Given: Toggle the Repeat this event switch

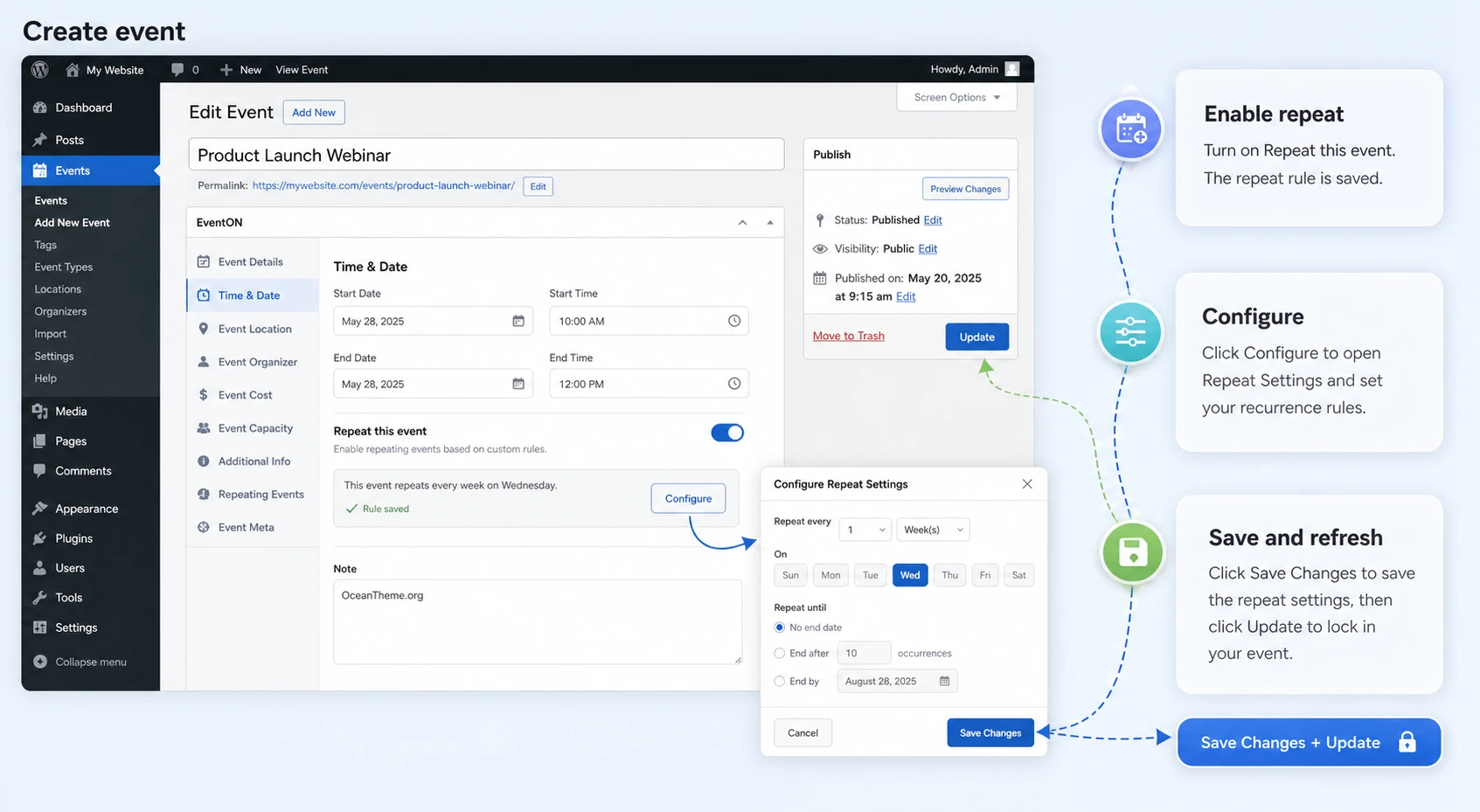Looking at the screenshot, I should 727,433.
